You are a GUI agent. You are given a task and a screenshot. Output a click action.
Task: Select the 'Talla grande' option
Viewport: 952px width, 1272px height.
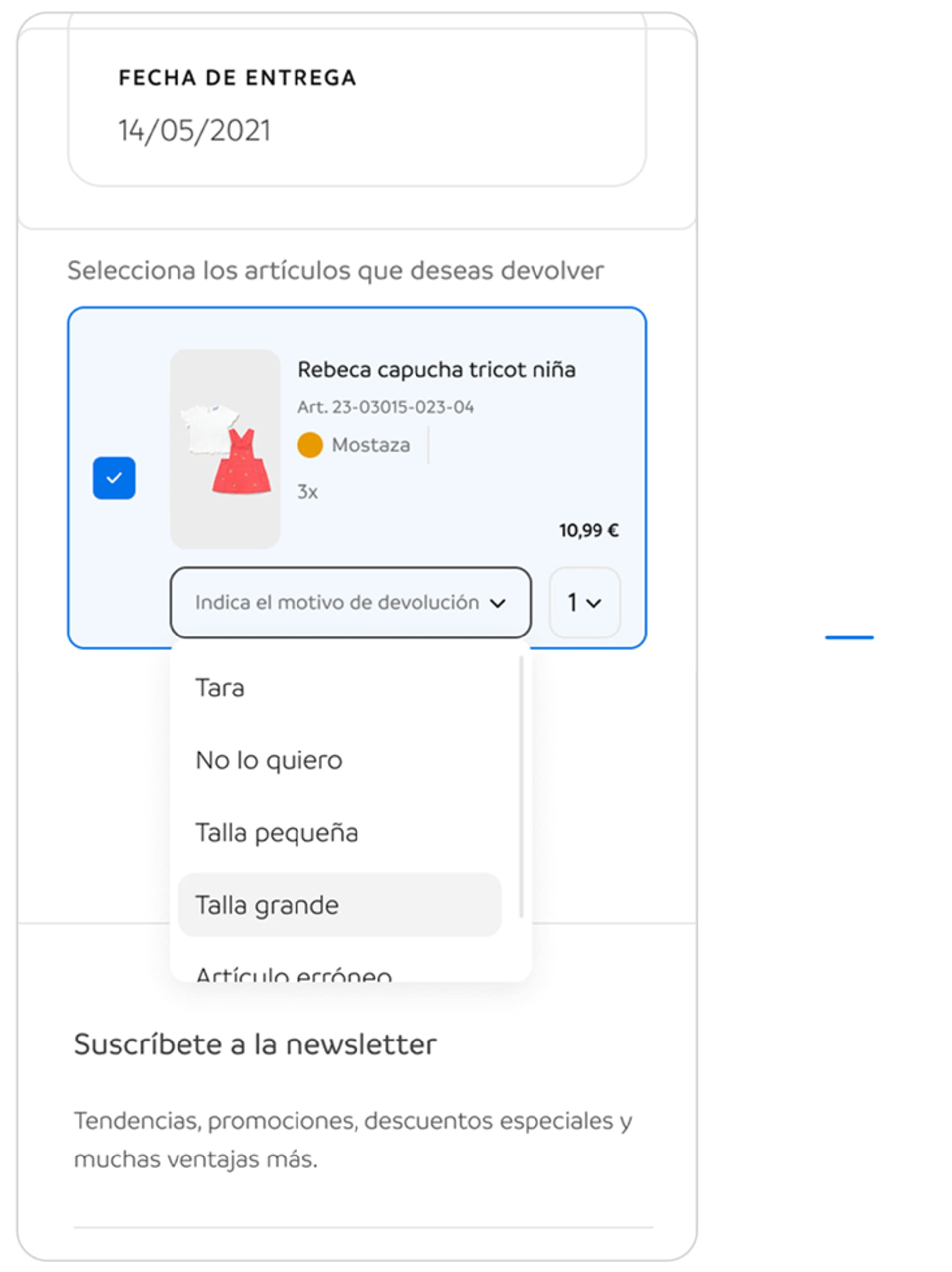pos(340,905)
